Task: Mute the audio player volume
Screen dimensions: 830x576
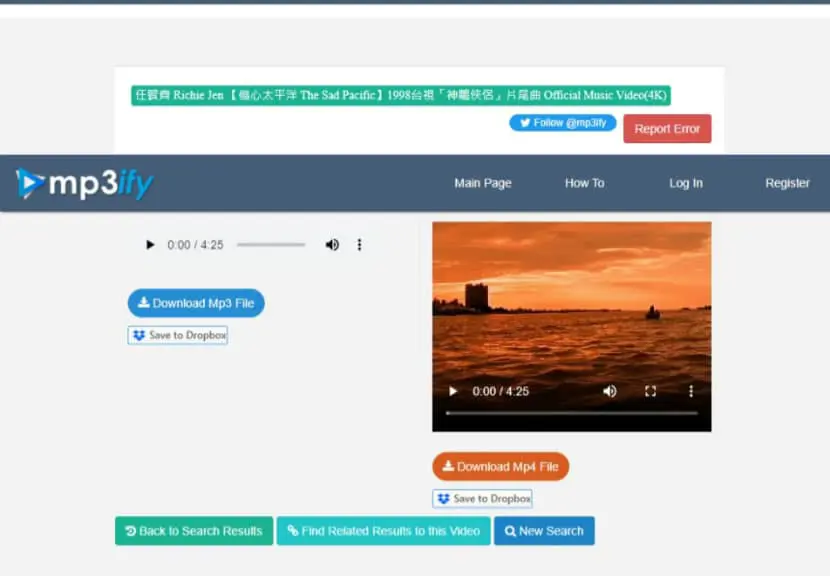Action: (x=332, y=245)
